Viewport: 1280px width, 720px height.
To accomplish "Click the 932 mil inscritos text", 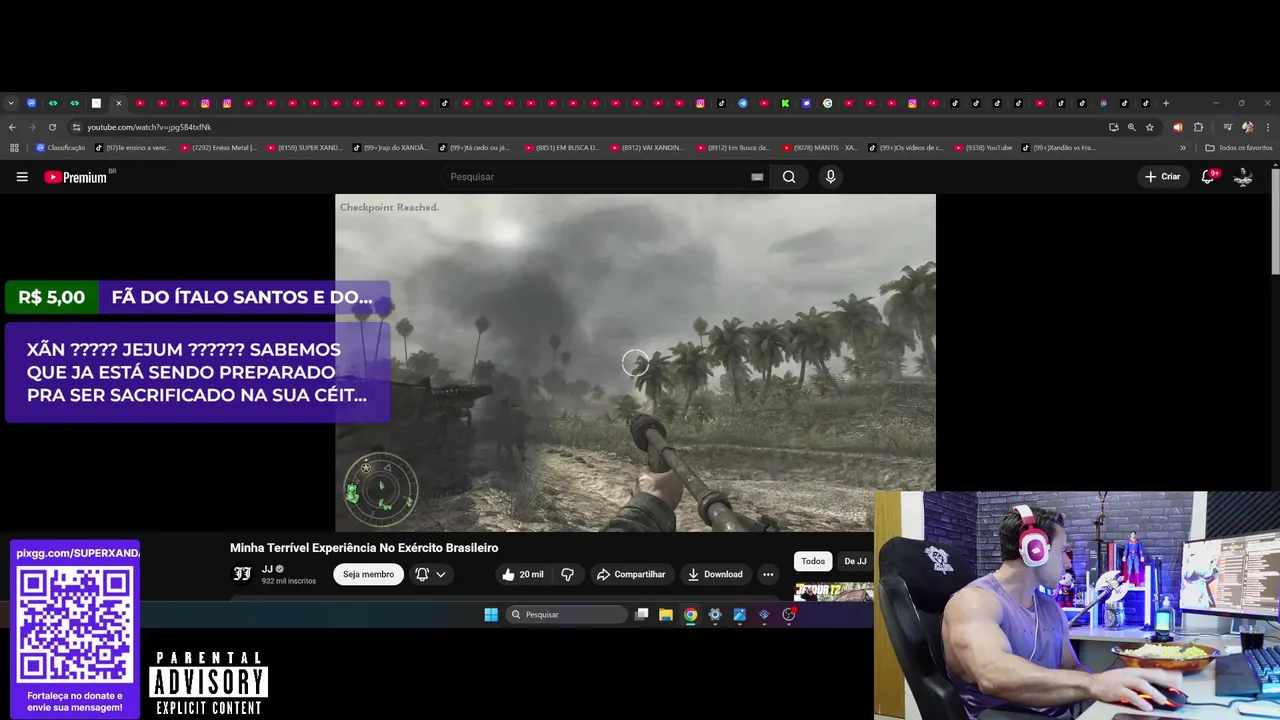I will point(289,581).
